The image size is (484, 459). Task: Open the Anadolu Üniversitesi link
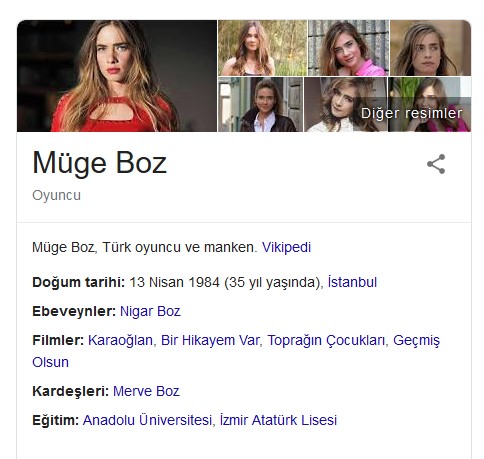point(147,420)
